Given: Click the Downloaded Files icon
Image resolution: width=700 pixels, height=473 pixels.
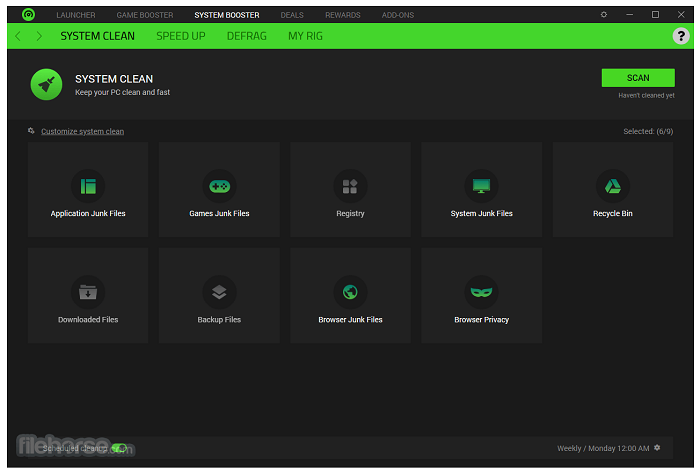Looking at the screenshot, I should [88, 292].
